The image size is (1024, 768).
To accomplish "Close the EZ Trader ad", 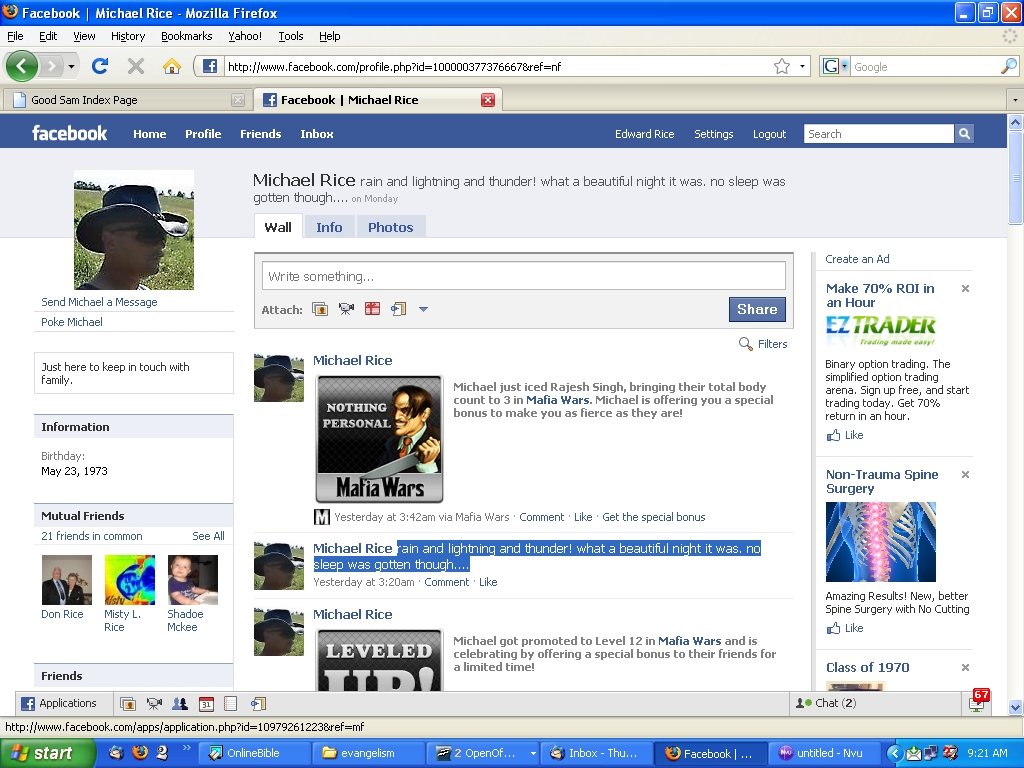I will click(965, 289).
